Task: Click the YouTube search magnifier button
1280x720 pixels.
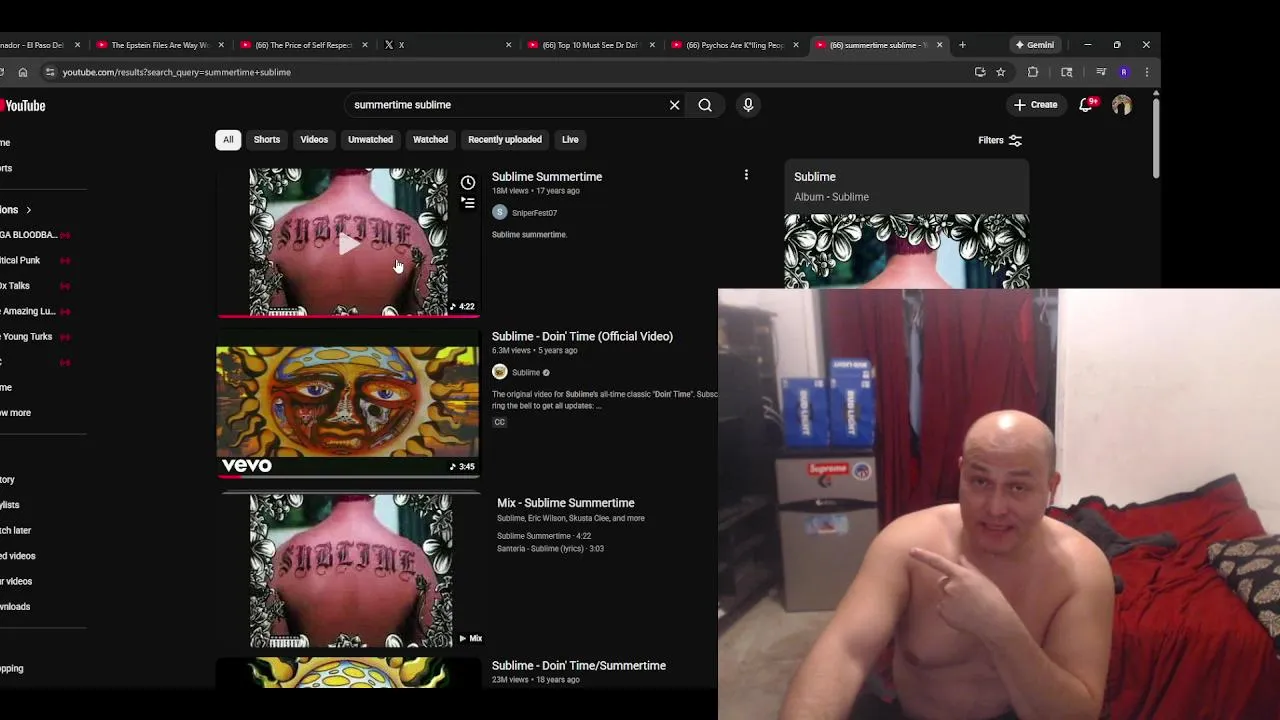Action: [705, 105]
